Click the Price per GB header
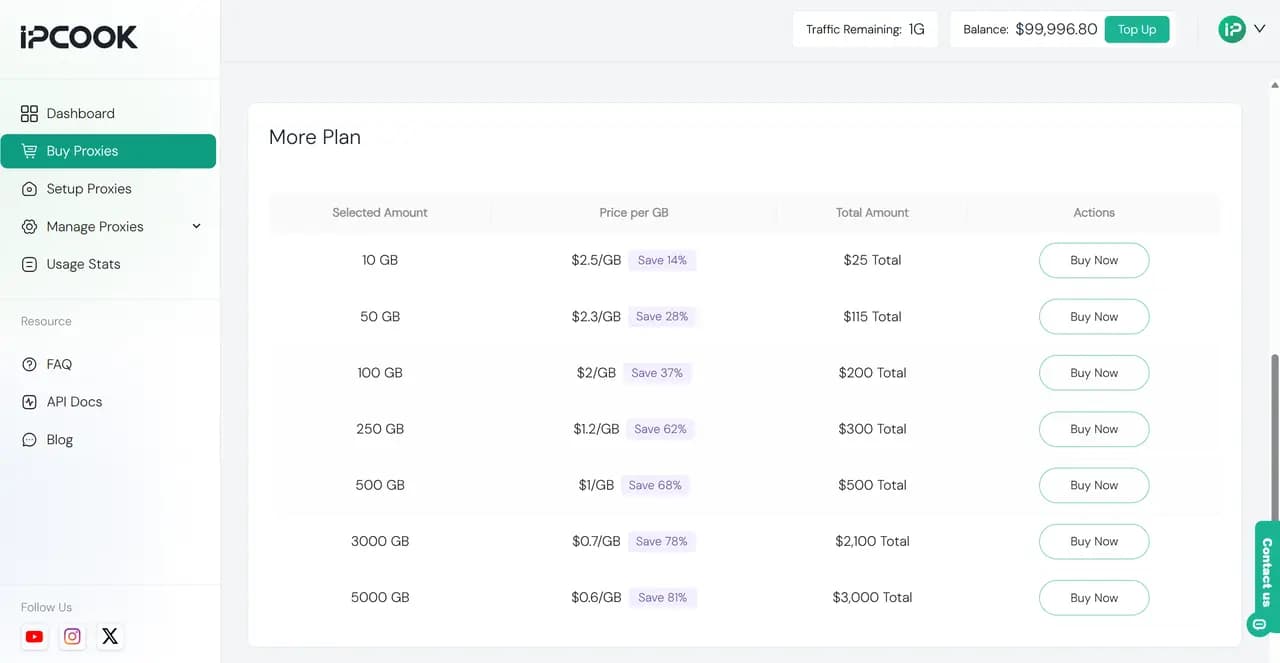The height and width of the screenshot is (663, 1280). [x=634, y=213]
